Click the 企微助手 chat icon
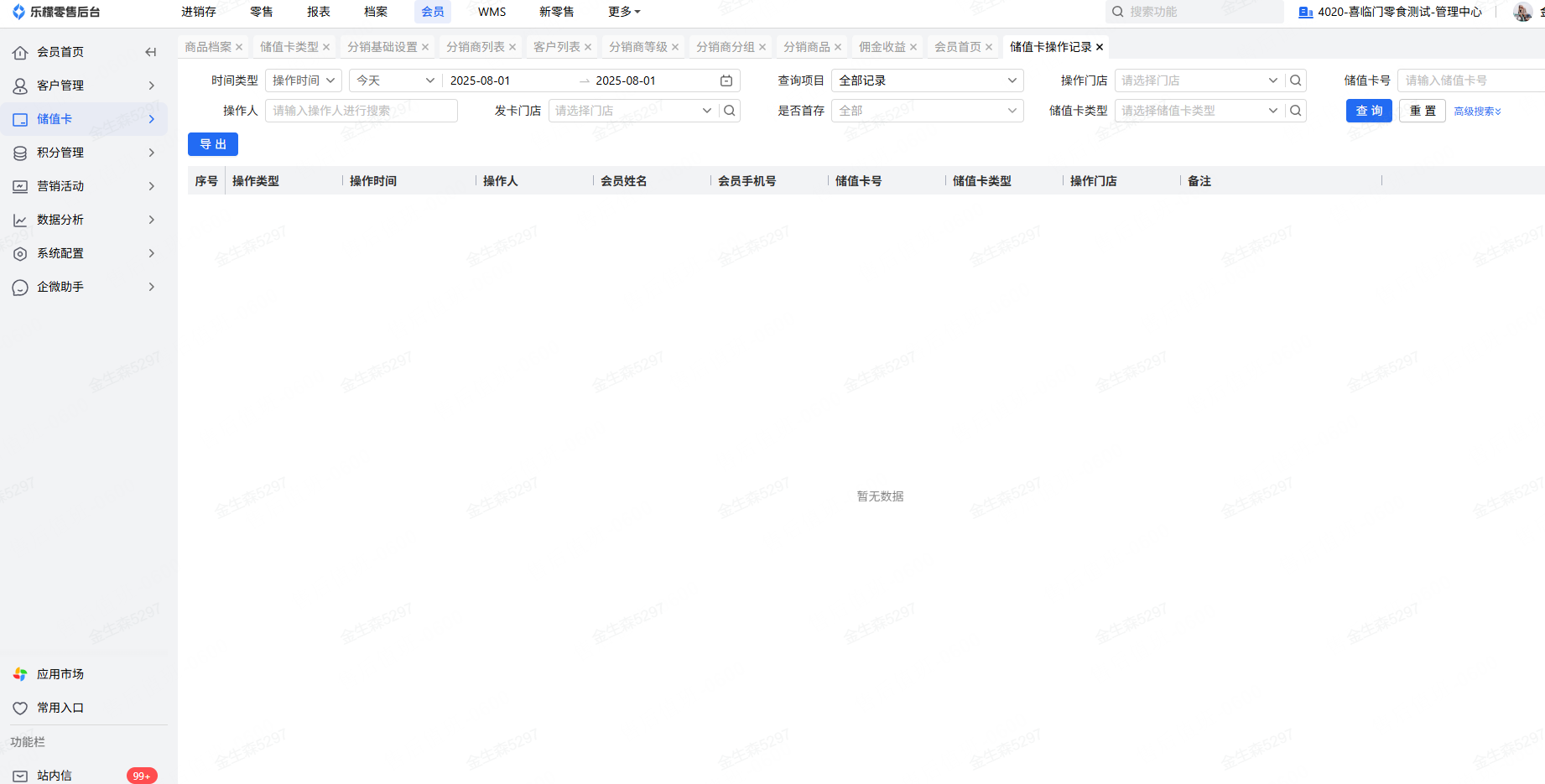Image resolution: width=1545 pixels, height=784 pixels. (x=20, y=287)
